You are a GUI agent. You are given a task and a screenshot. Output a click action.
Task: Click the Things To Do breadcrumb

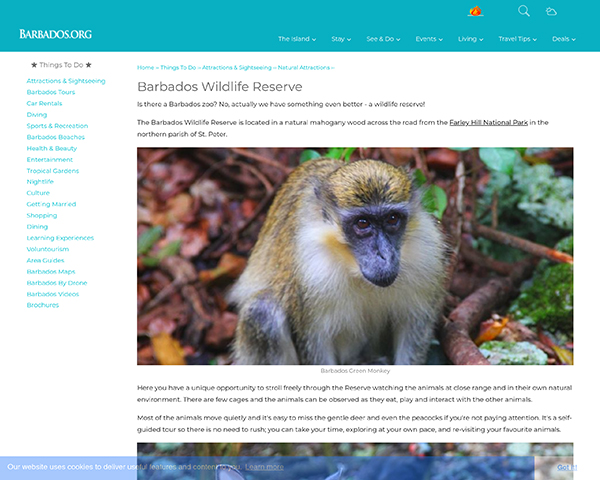coord(178,67)
